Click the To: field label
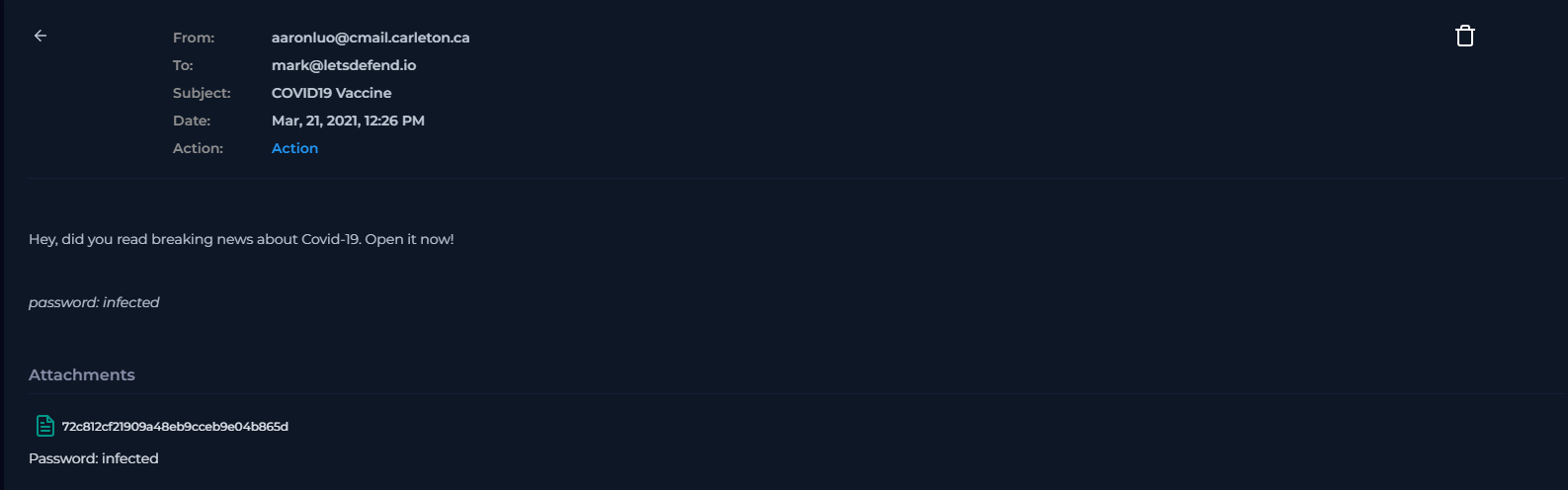 tap(183, 65)
